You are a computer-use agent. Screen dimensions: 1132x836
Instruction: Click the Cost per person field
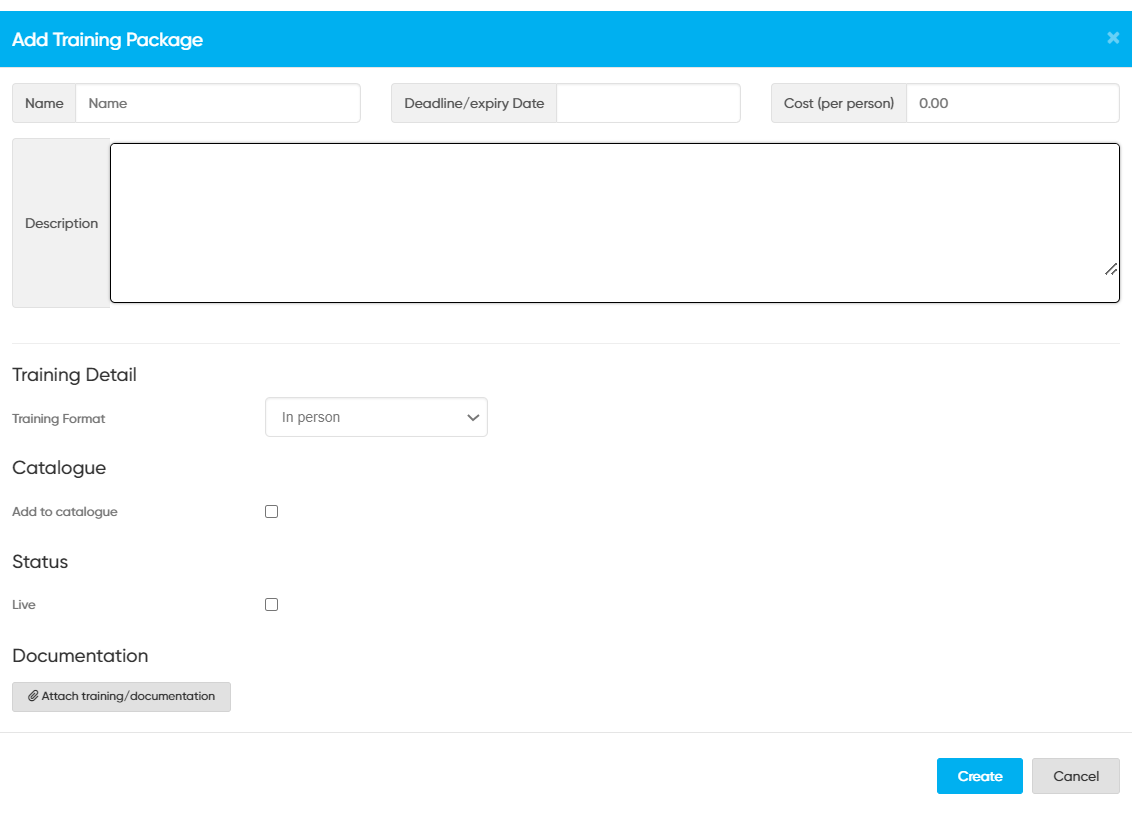[x=1012, y=103]
